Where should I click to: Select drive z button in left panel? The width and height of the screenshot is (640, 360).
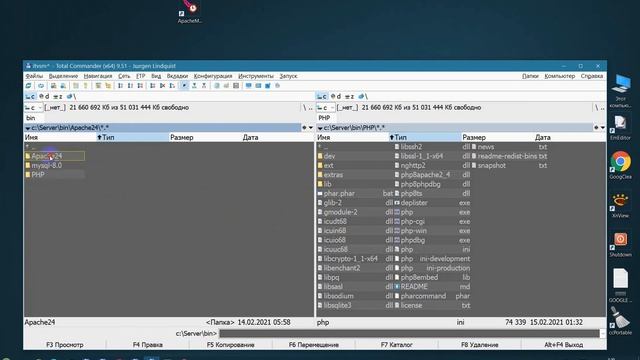[x=58, y=97]
